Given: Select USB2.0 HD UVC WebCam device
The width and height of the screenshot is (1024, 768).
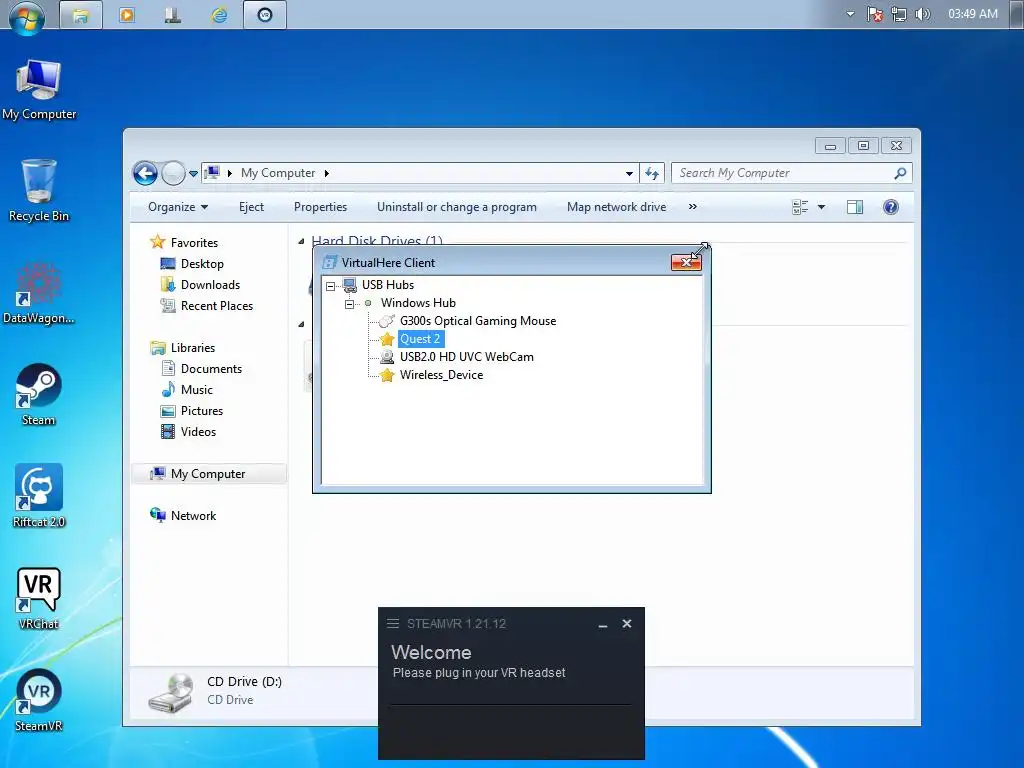Looking at the screenshot, I should click(467, 357).
